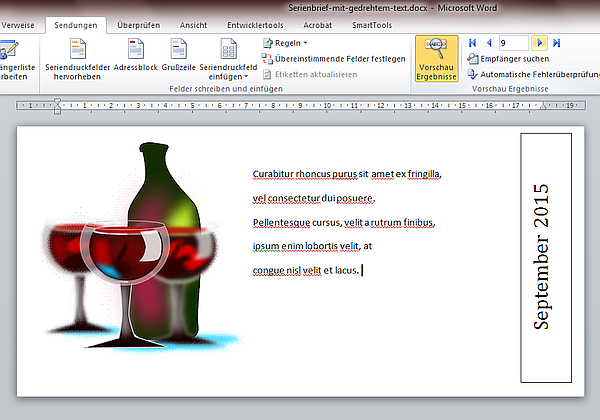Viewport: 600px width, 420px height.
Task: Click Seriendruckfelder hervorheben icon
Action: tap(78, 50)
